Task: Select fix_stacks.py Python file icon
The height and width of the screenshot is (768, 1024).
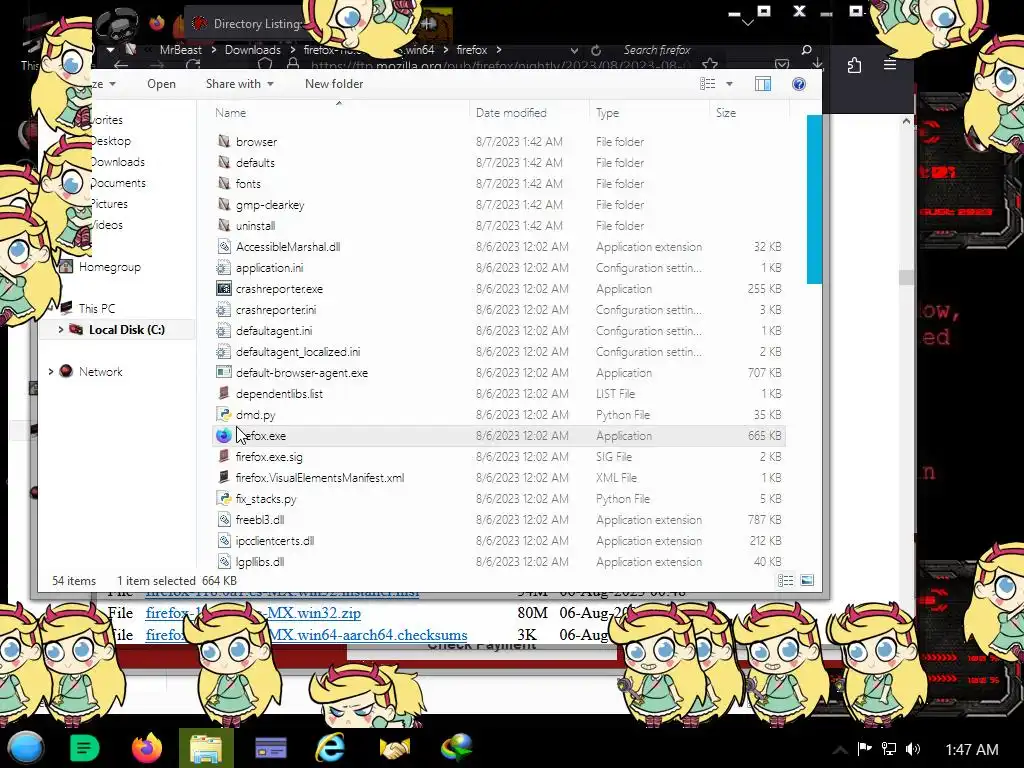Action: 224,498
